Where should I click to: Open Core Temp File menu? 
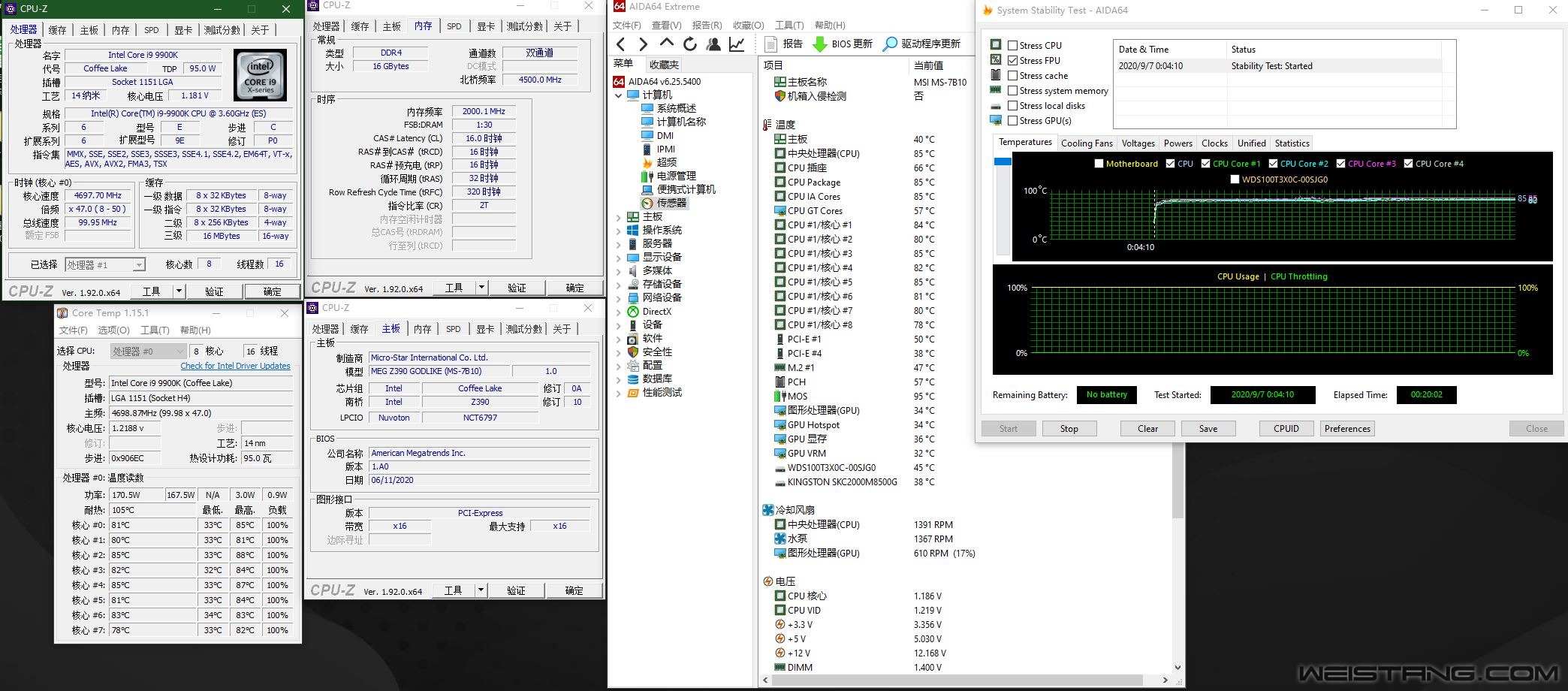74,330
